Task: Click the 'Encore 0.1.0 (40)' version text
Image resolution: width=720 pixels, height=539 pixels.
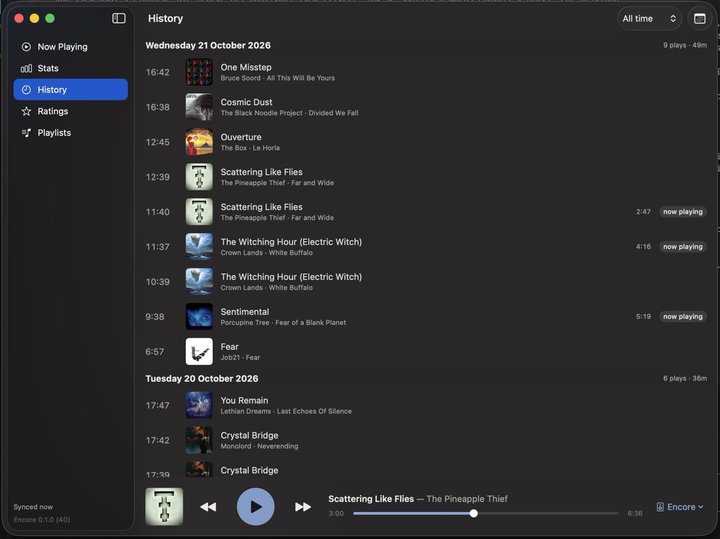Action: click(42, 520)
